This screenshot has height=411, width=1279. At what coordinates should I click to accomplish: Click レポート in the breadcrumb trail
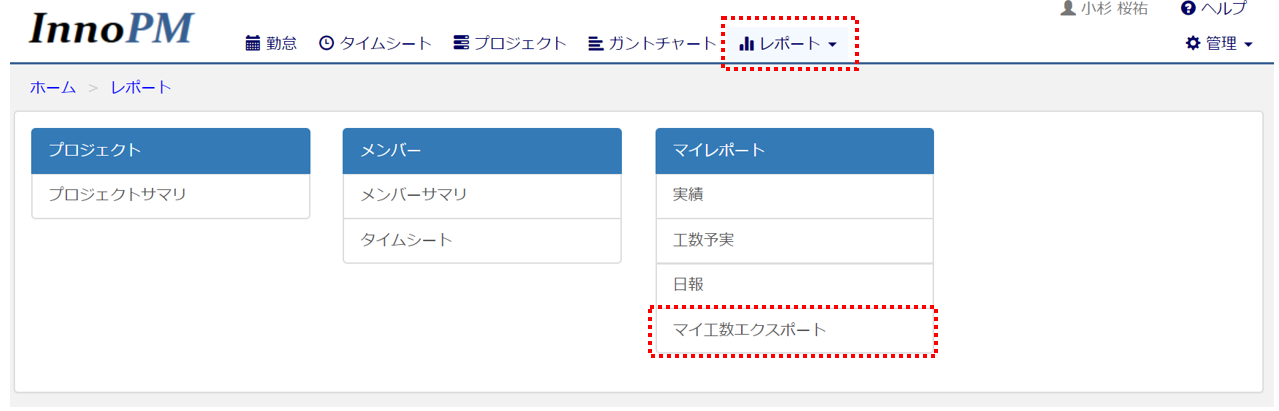coord(141,87)
